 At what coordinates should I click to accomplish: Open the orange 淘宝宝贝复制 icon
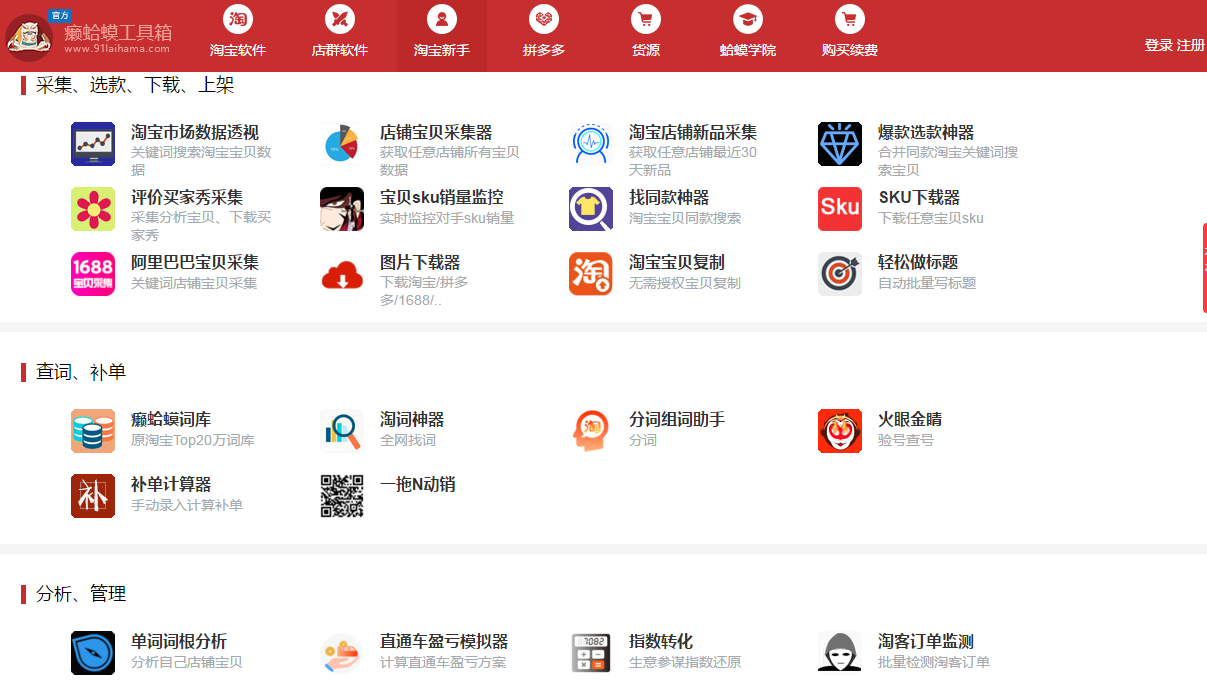click(591, 274)
